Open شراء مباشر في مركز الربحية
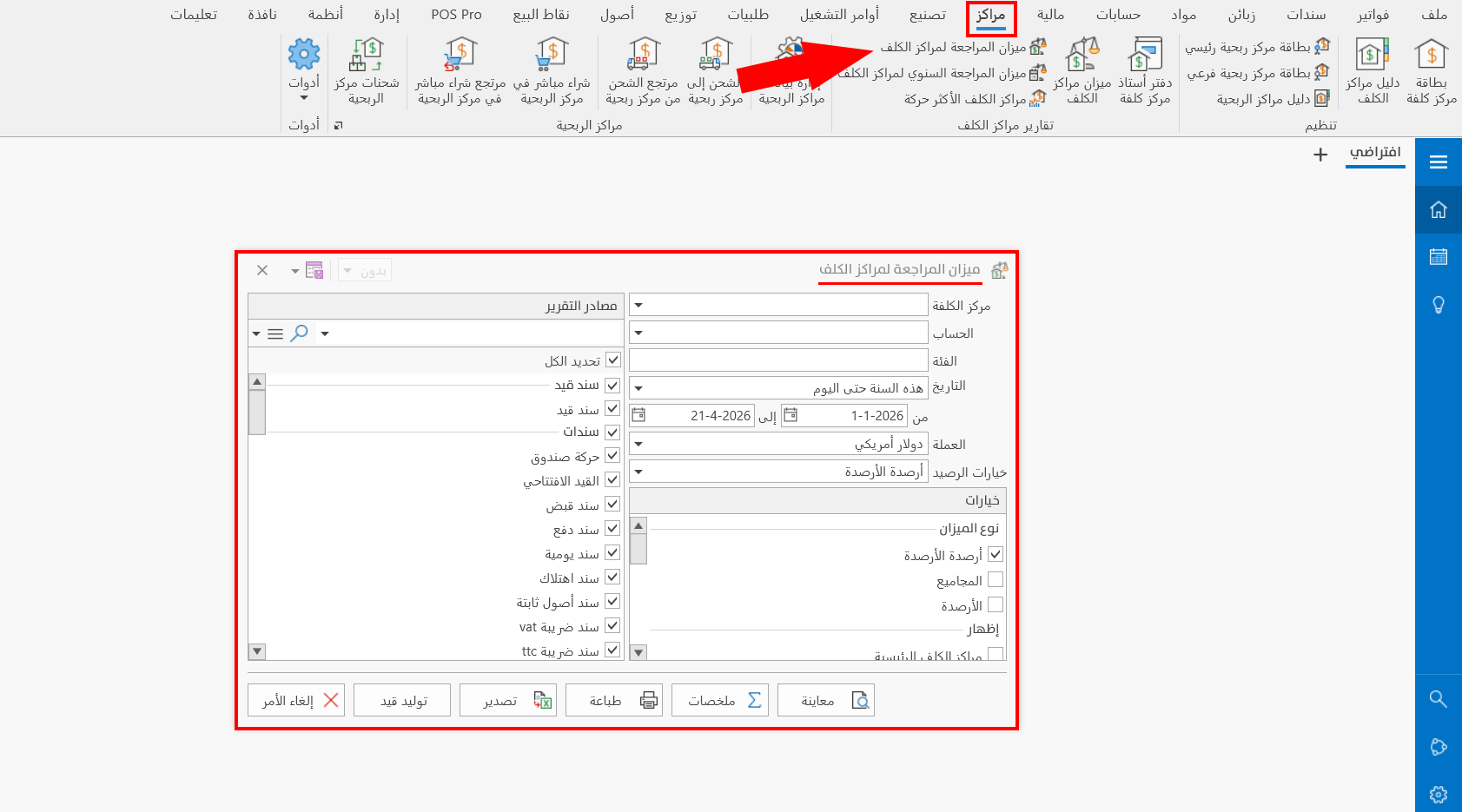The height and width of the screenshot is (812, 1462). pos(552,71)
